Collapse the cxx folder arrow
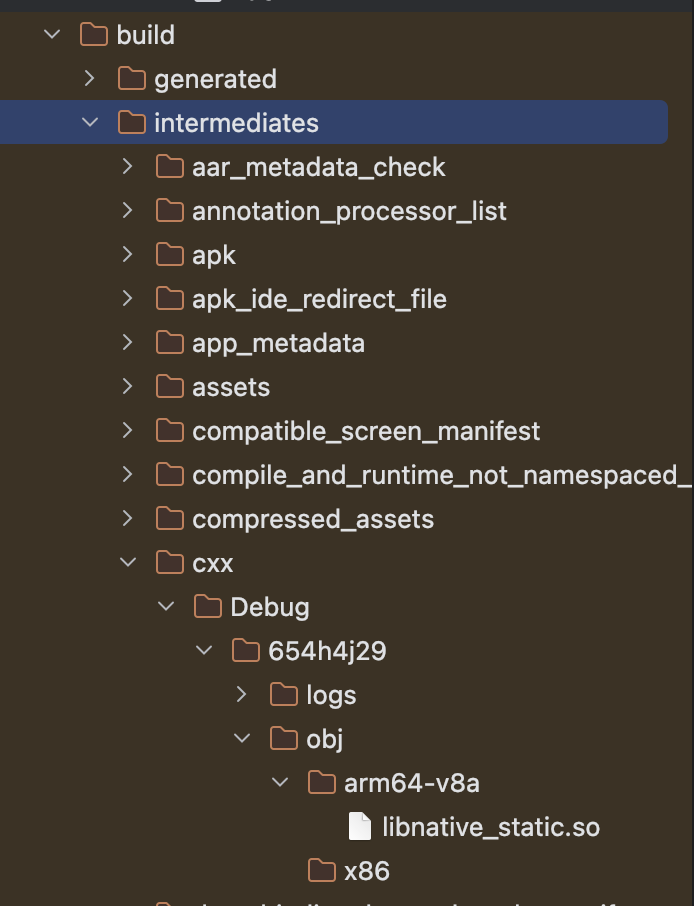 (x=128, y=563)
